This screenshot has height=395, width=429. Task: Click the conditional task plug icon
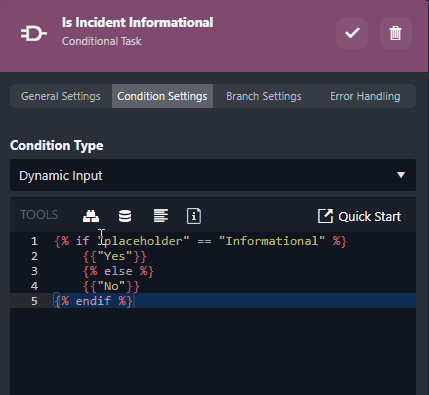click(x=34, y=34)
